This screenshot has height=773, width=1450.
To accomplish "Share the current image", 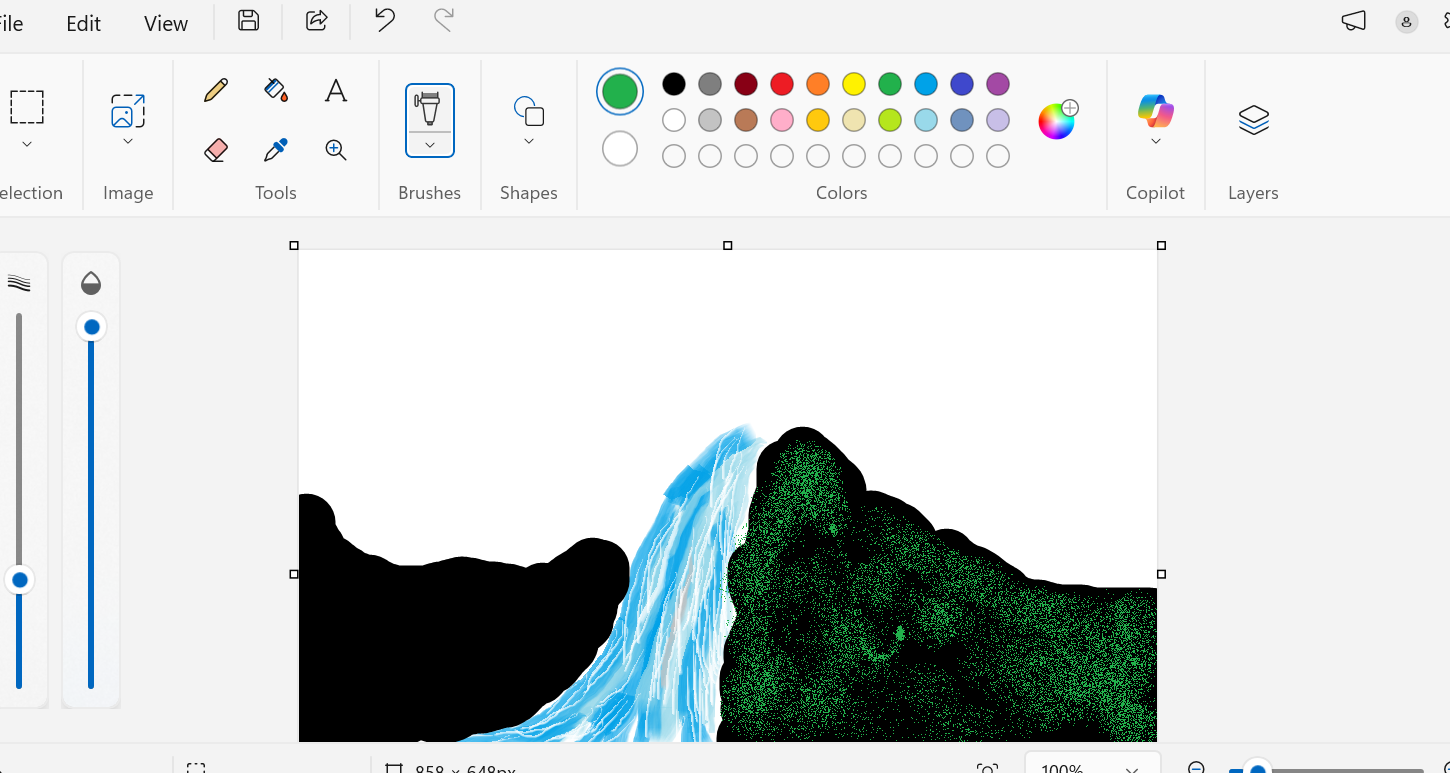I will [x=316, y=21].
